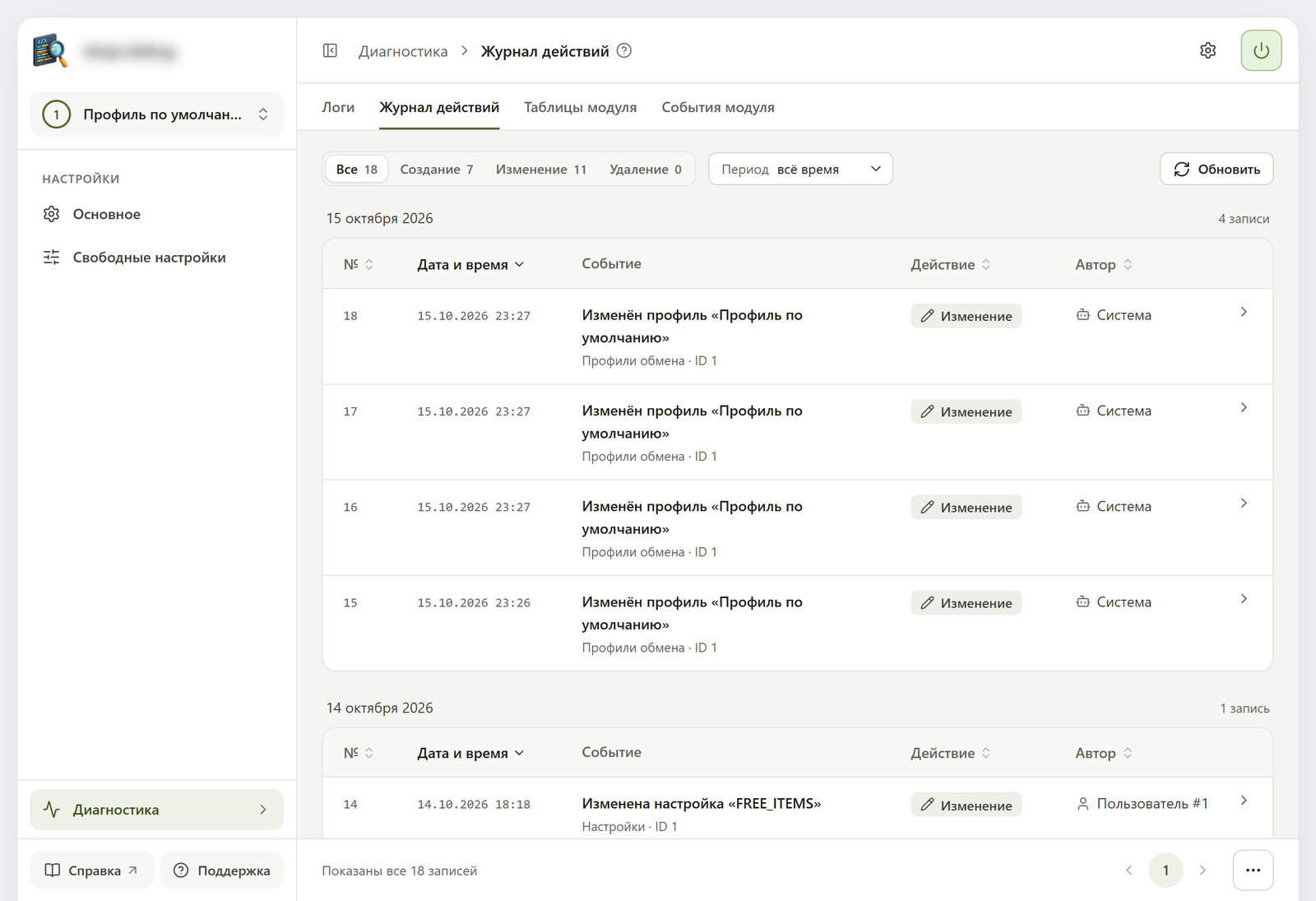Click Изменена настройка «FREE_ITEMS» event text
Viewport: 1316px width, 901px height.
[701, 804]
